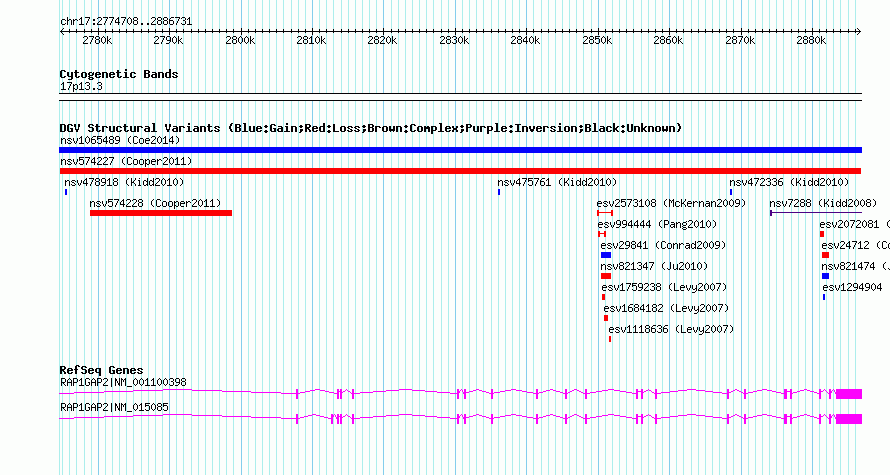Select blue block under nsv821474
Image resolution: width=890 pixels, height=475 pixels.
pyautogui.click(x=825, y=276)
